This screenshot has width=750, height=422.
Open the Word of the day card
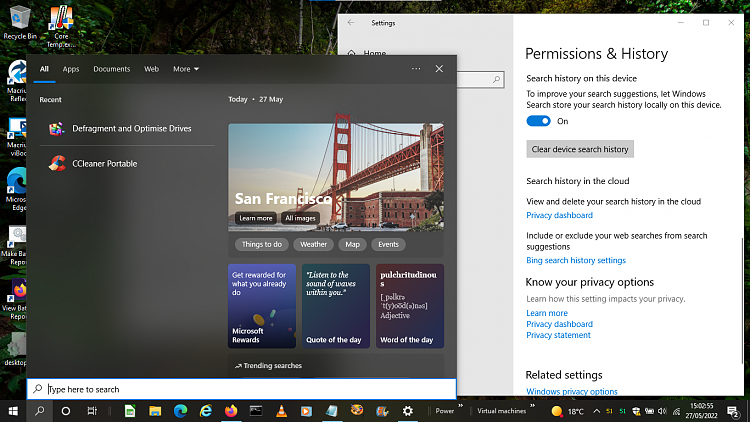tap(410, 305)
